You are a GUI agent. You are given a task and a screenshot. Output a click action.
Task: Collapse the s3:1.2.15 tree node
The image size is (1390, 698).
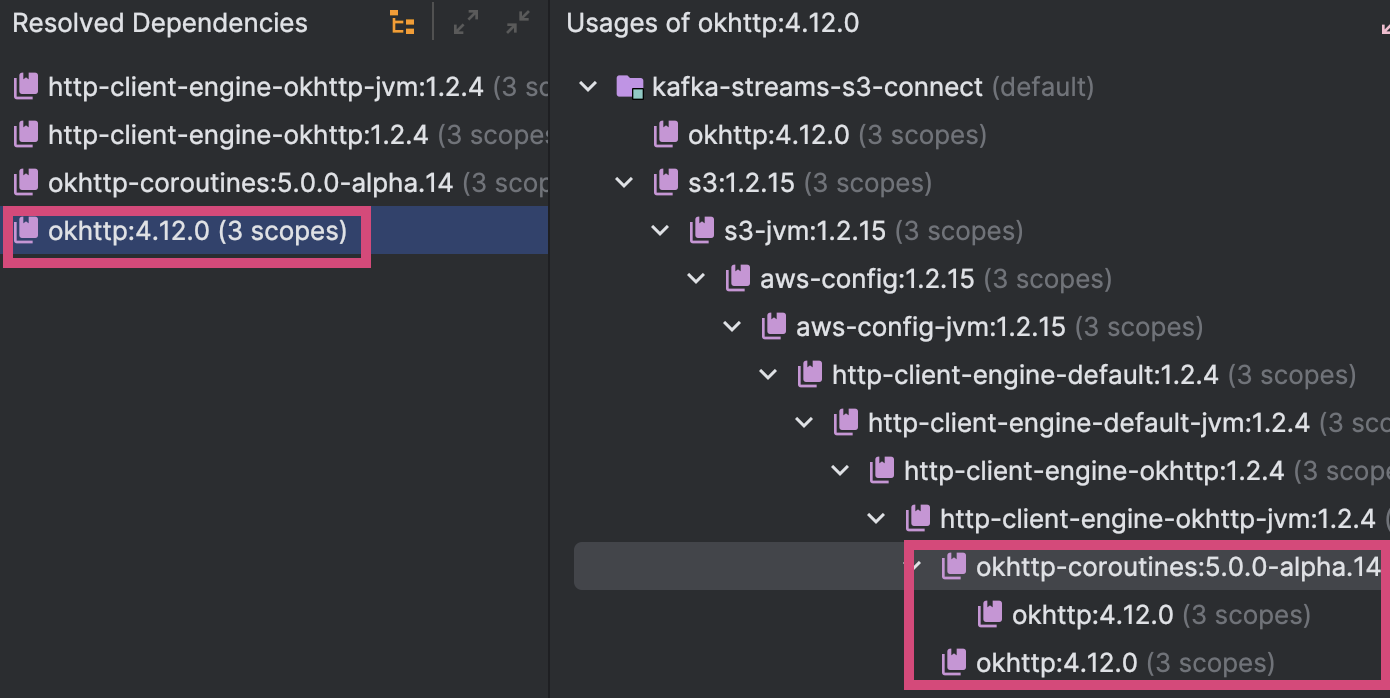click(624, 183)
